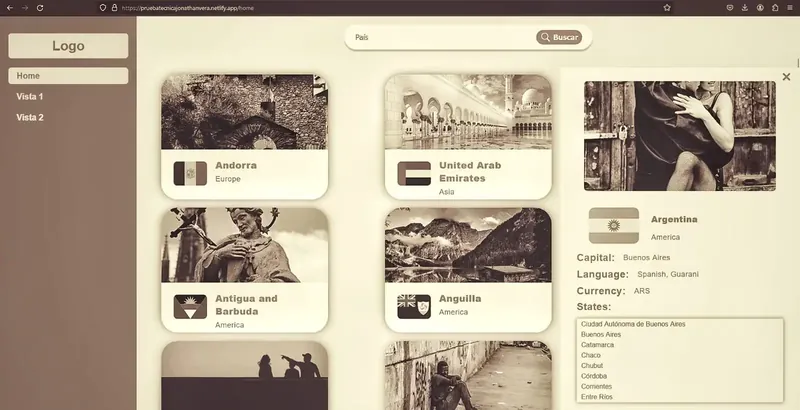800x410 pixels.
Task: Click the País search input field
Action: (x=443, y=37)
